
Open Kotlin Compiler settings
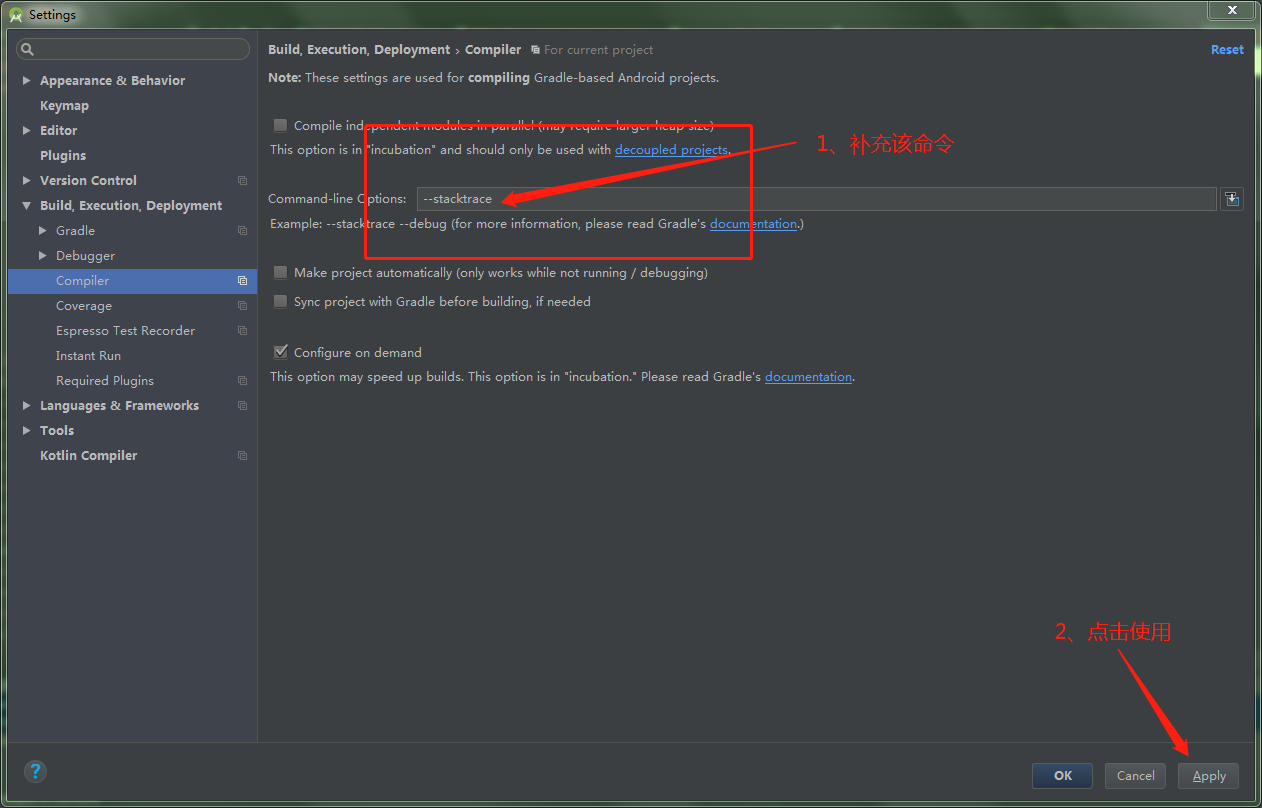tap(88, 456)
